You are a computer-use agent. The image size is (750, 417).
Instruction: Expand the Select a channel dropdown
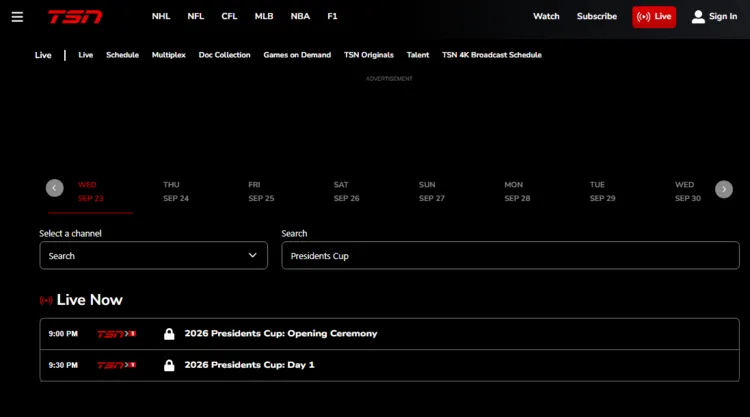pyautogui.click(x=154, y=255)
